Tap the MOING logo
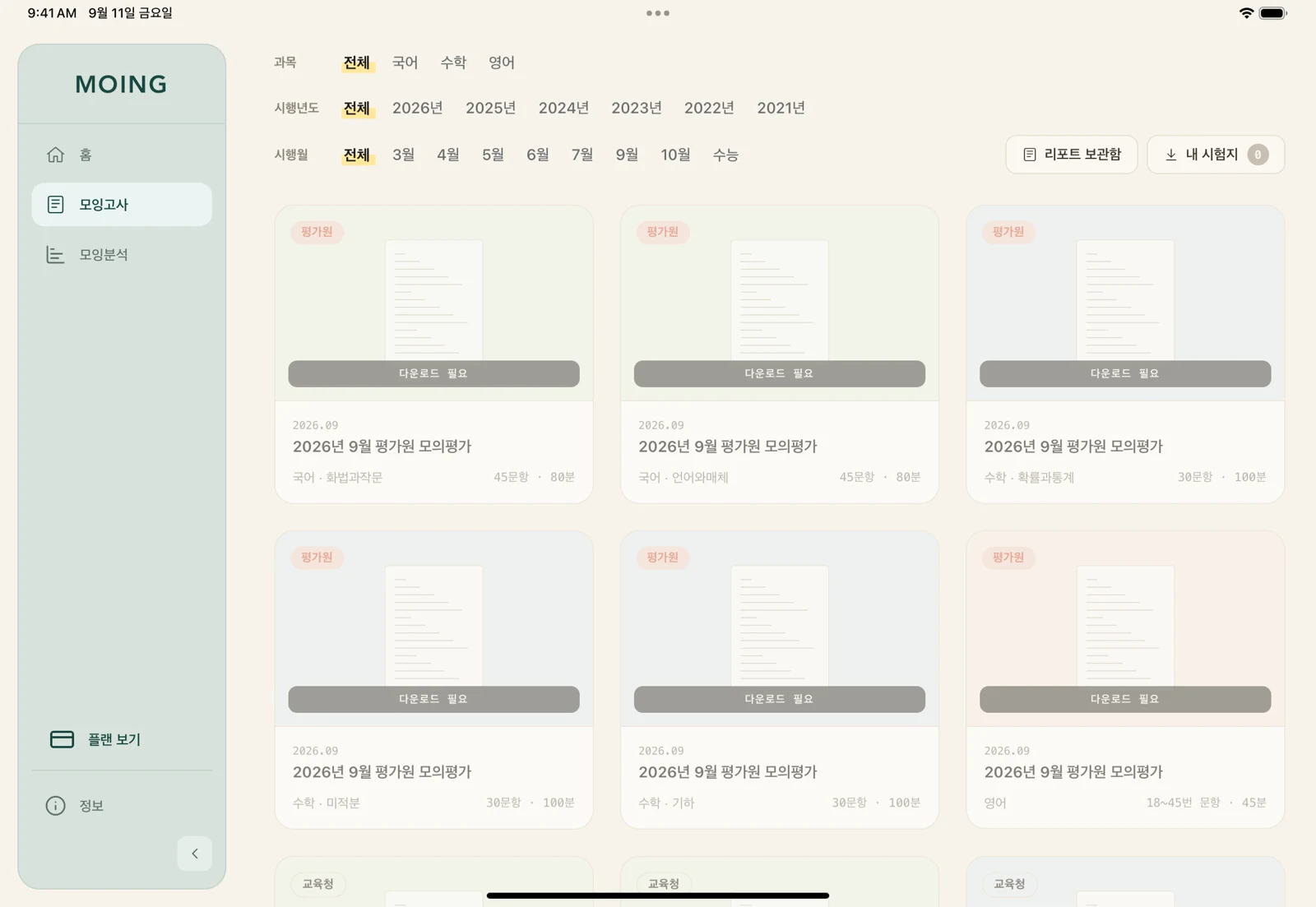Viewport: 1316px width, 907px height. coord(122,84)
